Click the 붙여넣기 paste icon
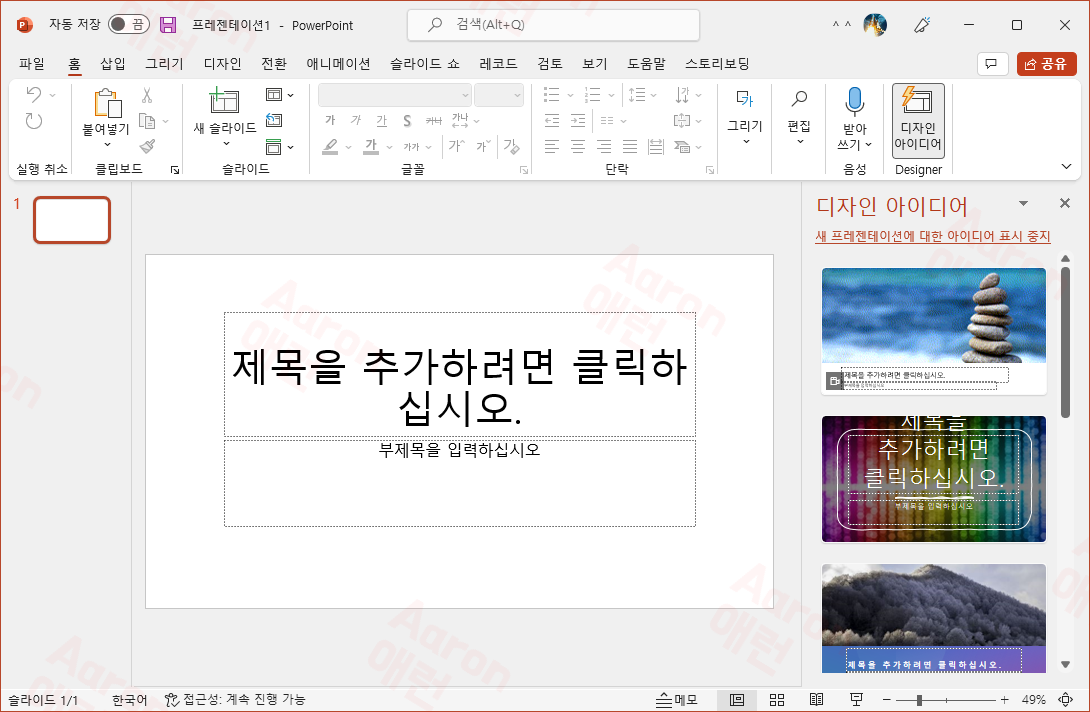This screenshot has width=1090, height=712. pos(107,103)
